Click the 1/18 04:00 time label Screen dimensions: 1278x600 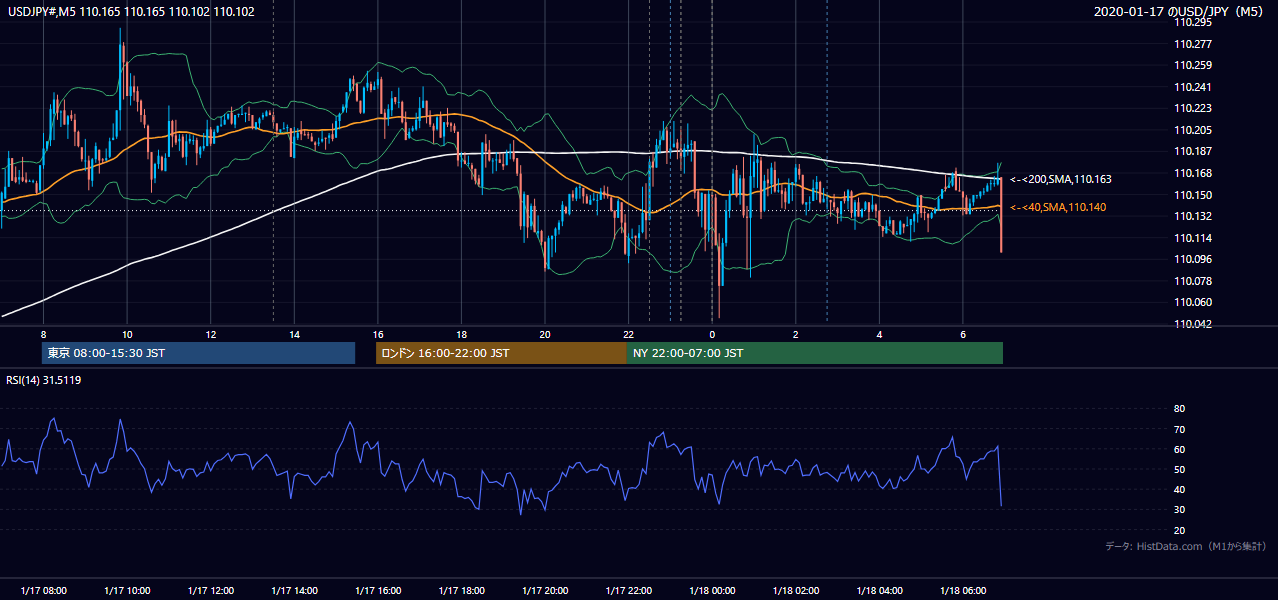tap(879, 590)
